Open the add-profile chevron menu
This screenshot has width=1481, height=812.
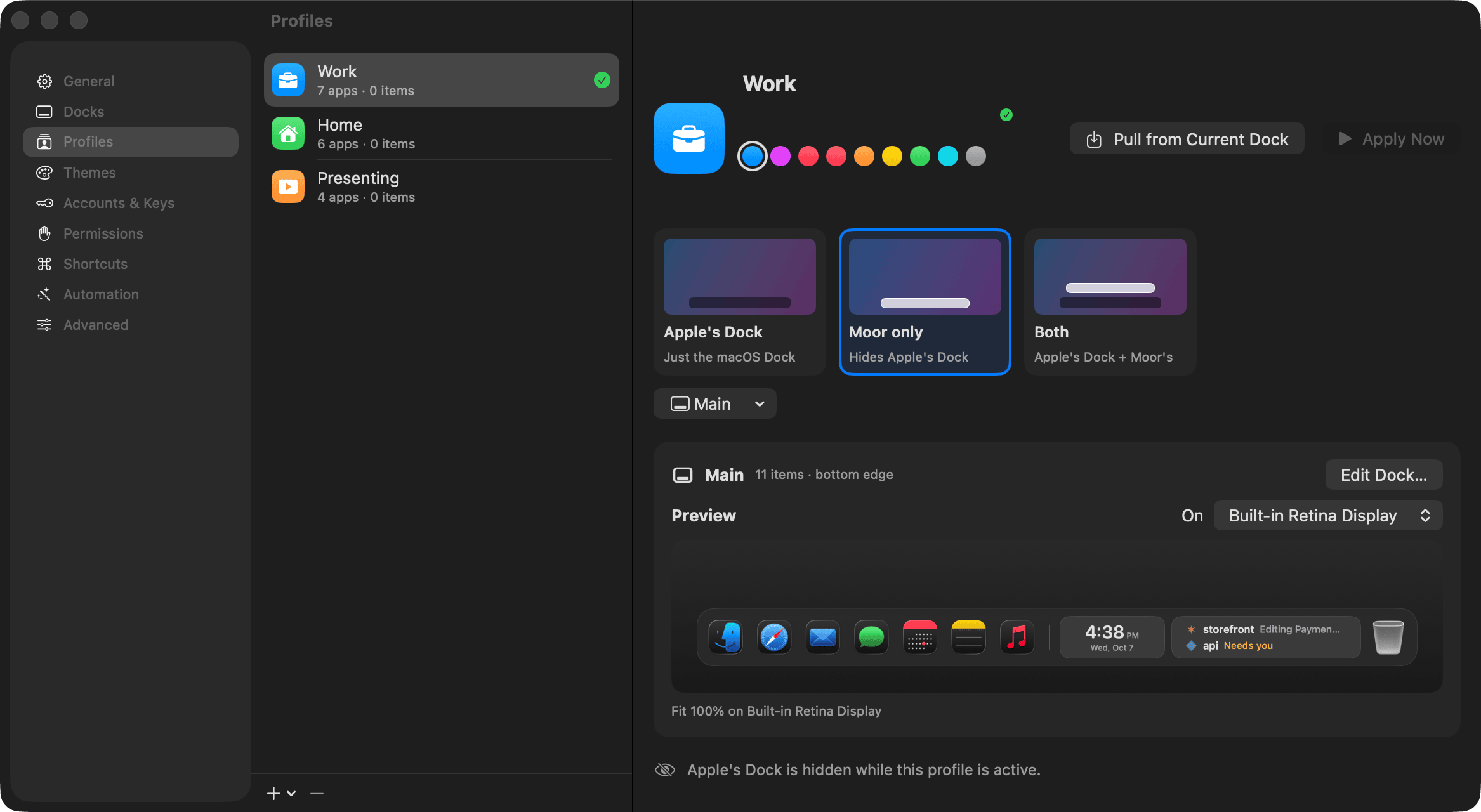291,794
